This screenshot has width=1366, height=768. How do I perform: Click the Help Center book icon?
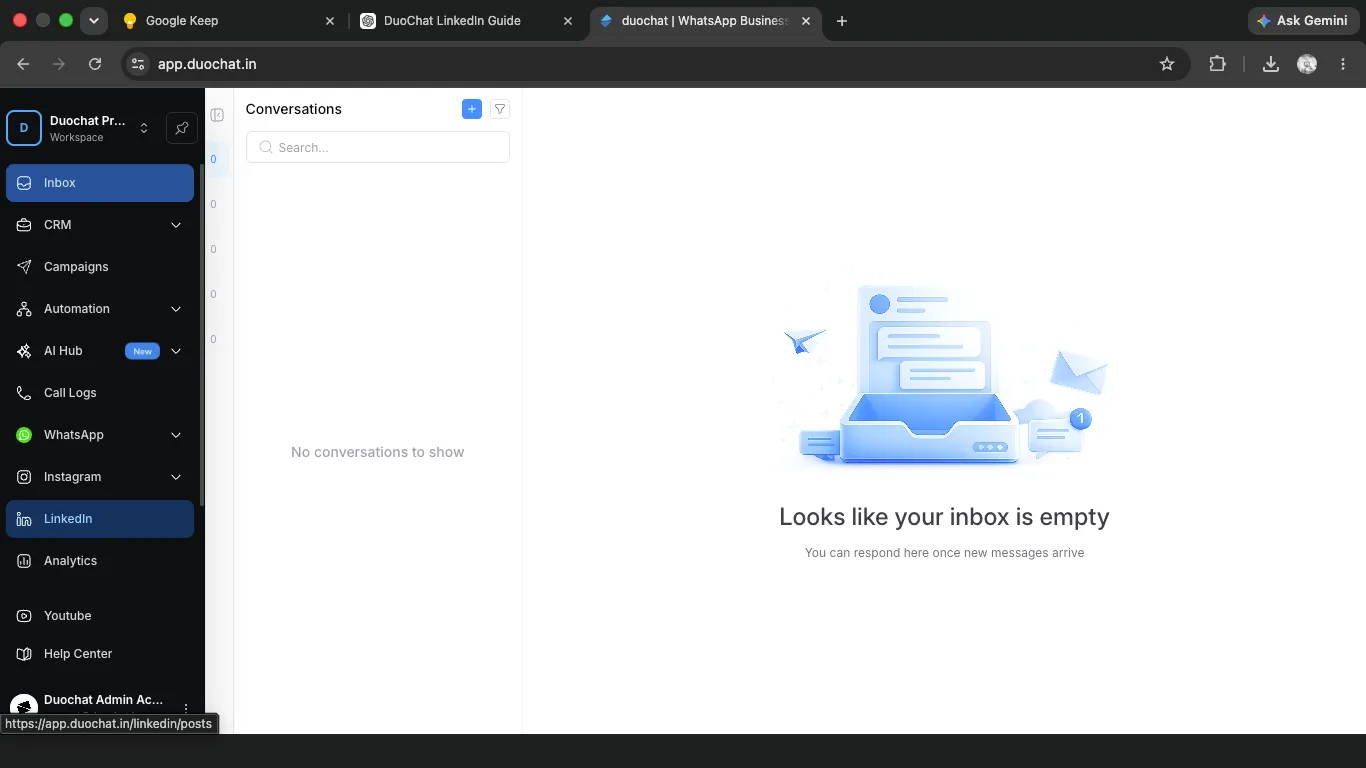click(24, 654)
